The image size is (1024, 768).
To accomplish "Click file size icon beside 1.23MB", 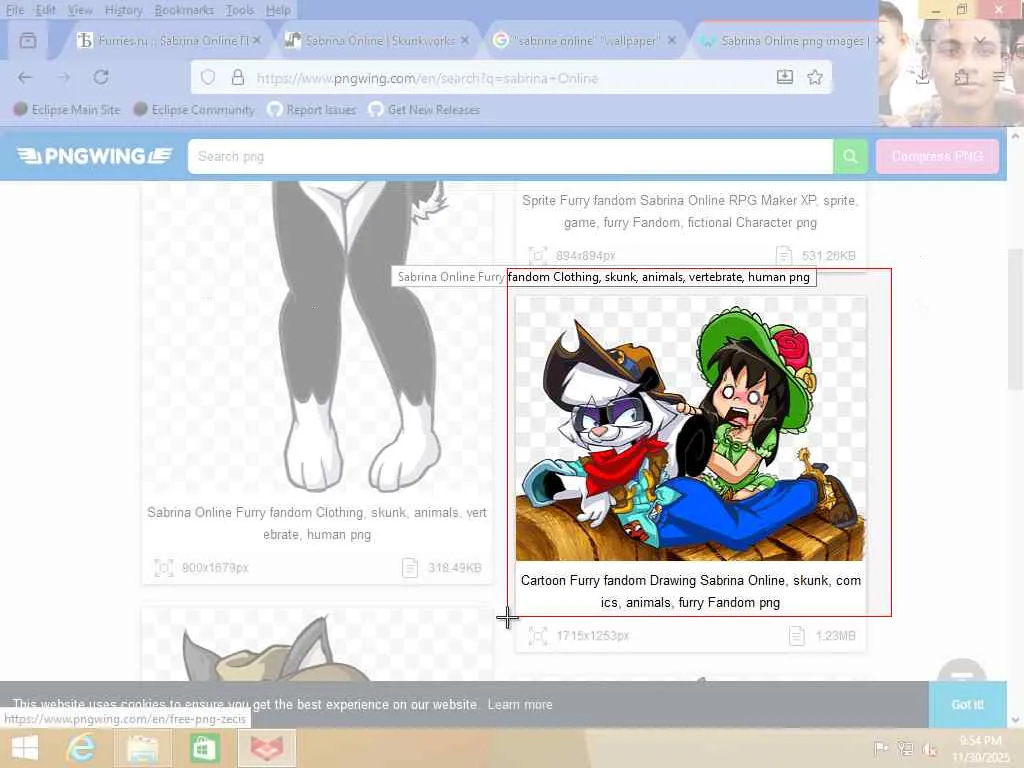I will (x=797, y=635).
